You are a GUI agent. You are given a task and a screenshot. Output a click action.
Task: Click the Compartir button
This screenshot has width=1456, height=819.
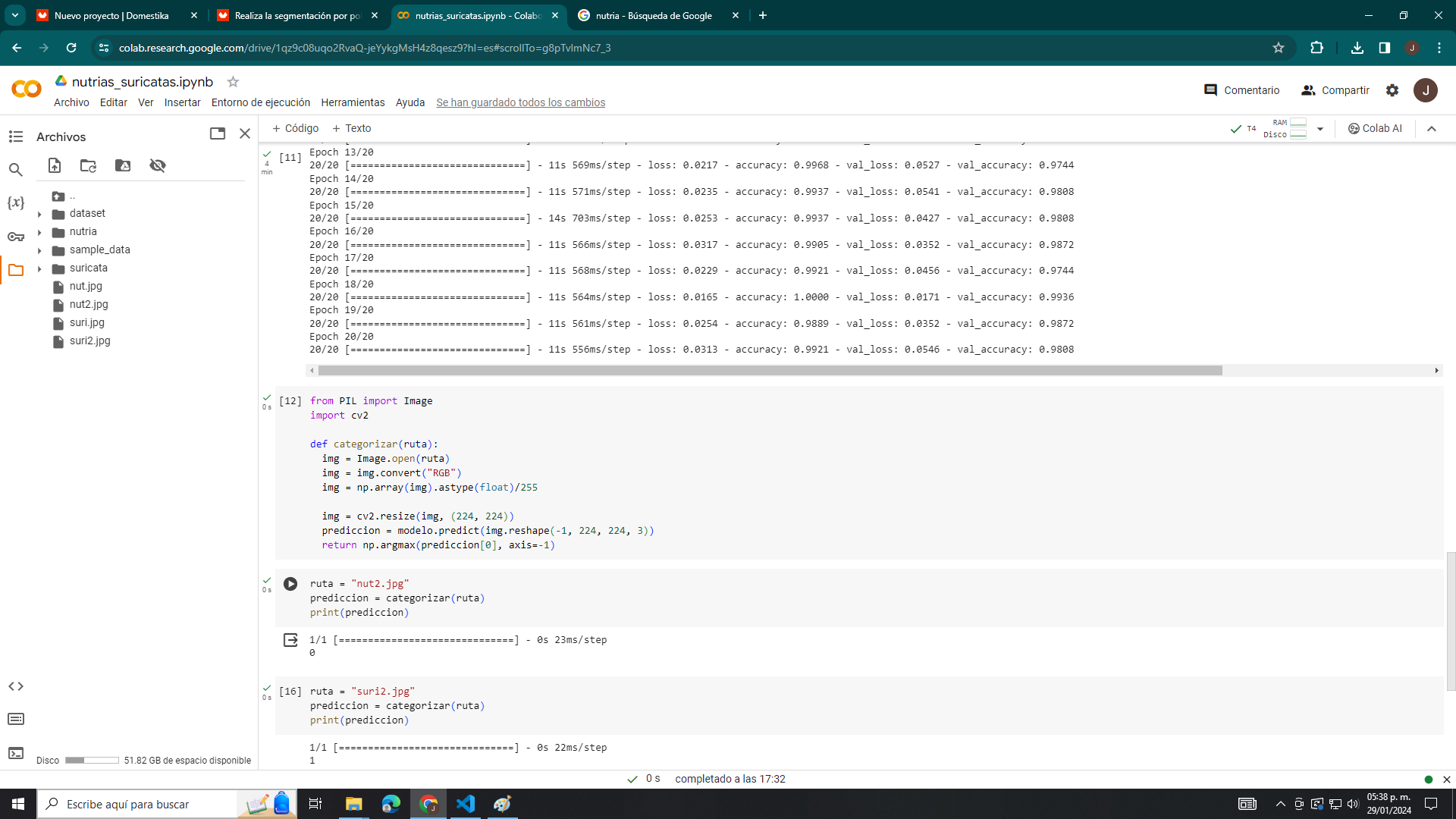click(x=1335, y=90)
